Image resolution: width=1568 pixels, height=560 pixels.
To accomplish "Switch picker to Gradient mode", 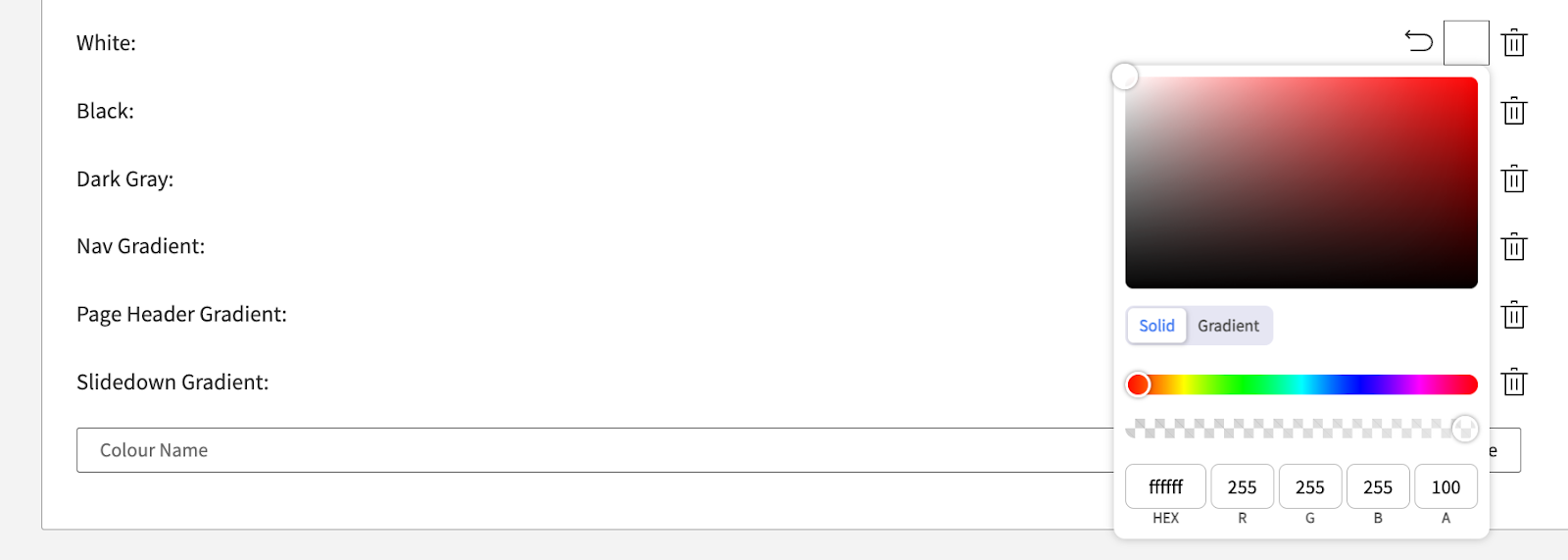I will (1228, 326).
